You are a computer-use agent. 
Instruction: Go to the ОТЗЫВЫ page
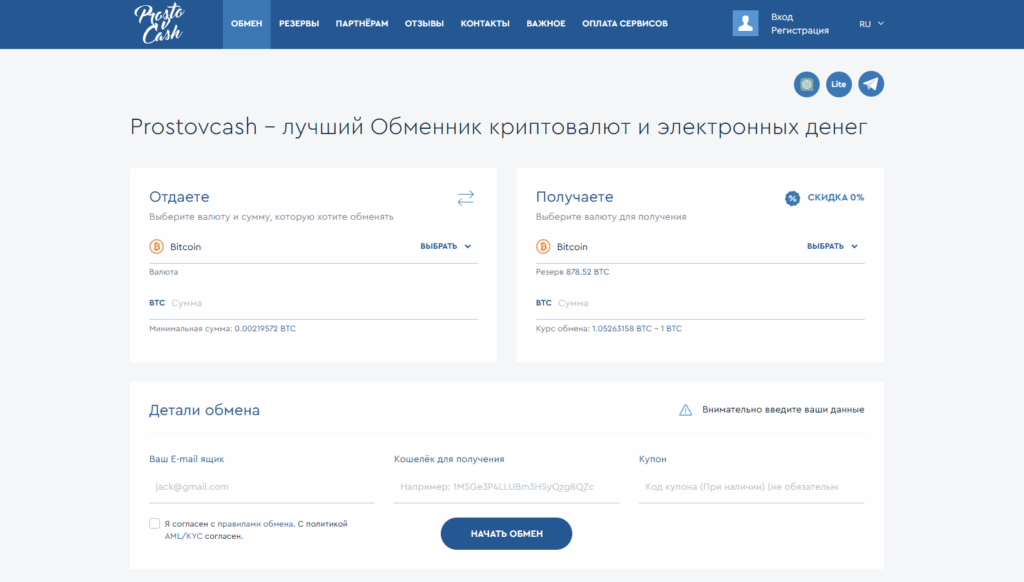pyautogui.click(x=424, y=24)
